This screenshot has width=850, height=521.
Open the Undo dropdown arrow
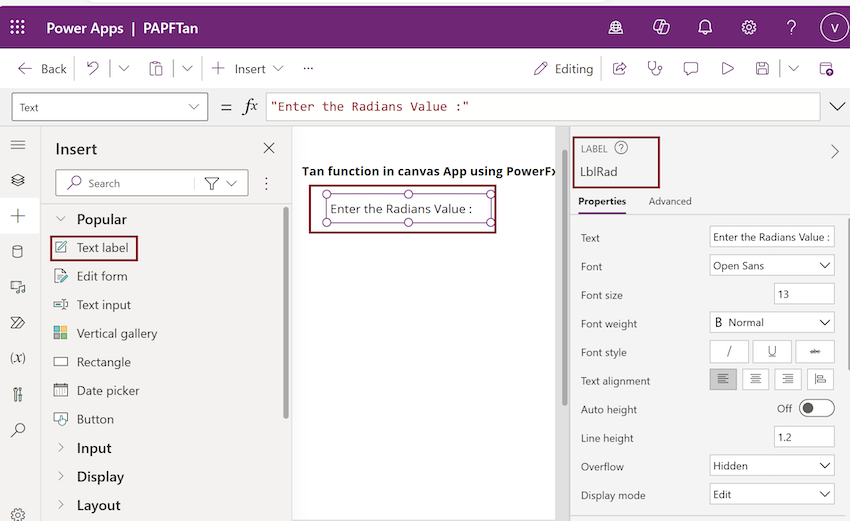(x=124, y=69)
